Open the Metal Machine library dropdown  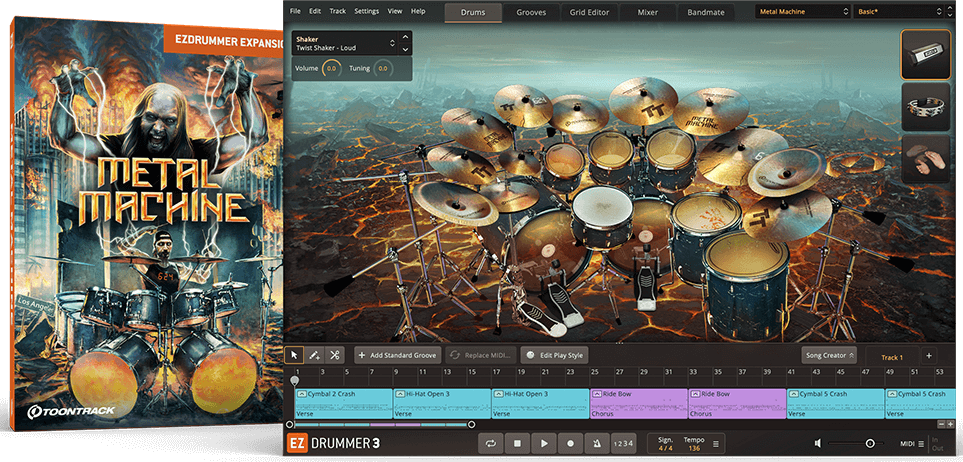tap(803, 12)
